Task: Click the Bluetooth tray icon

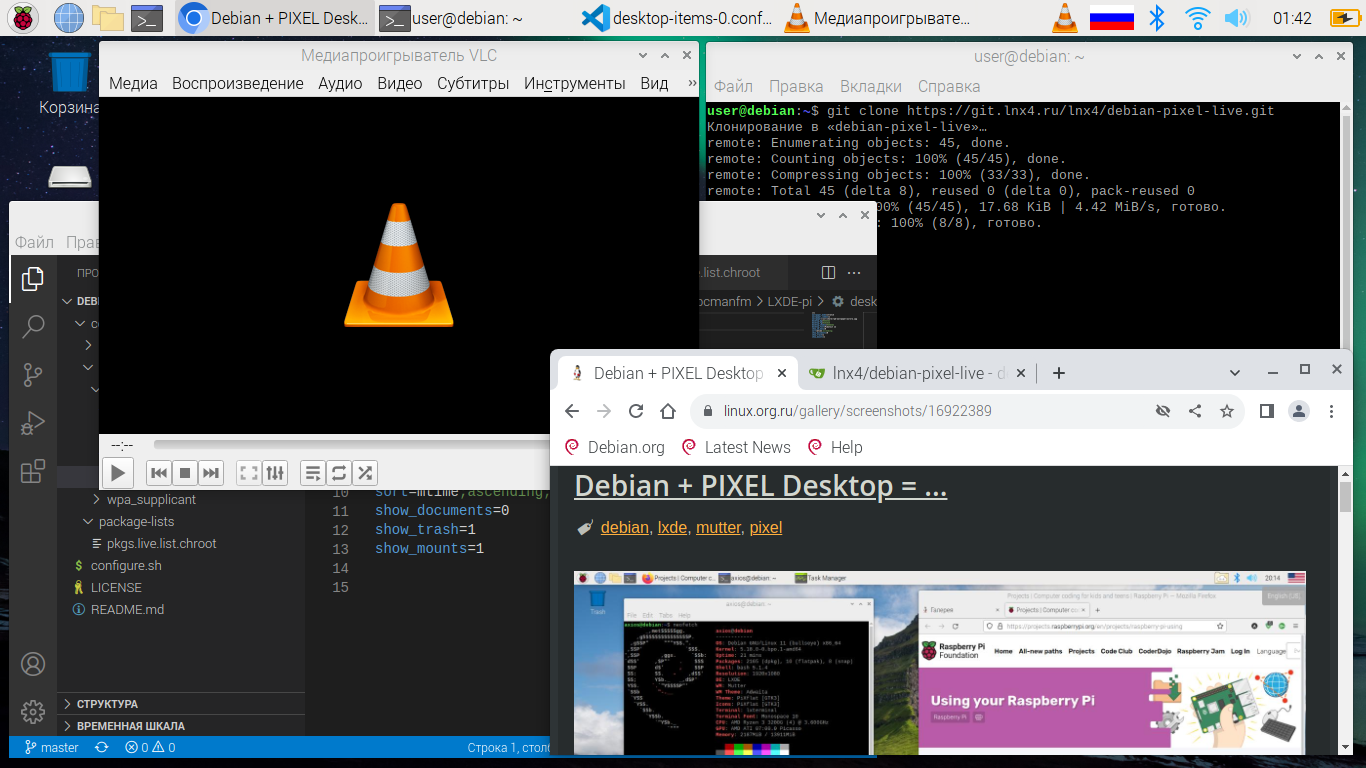Action: [x=1157, y=17]
